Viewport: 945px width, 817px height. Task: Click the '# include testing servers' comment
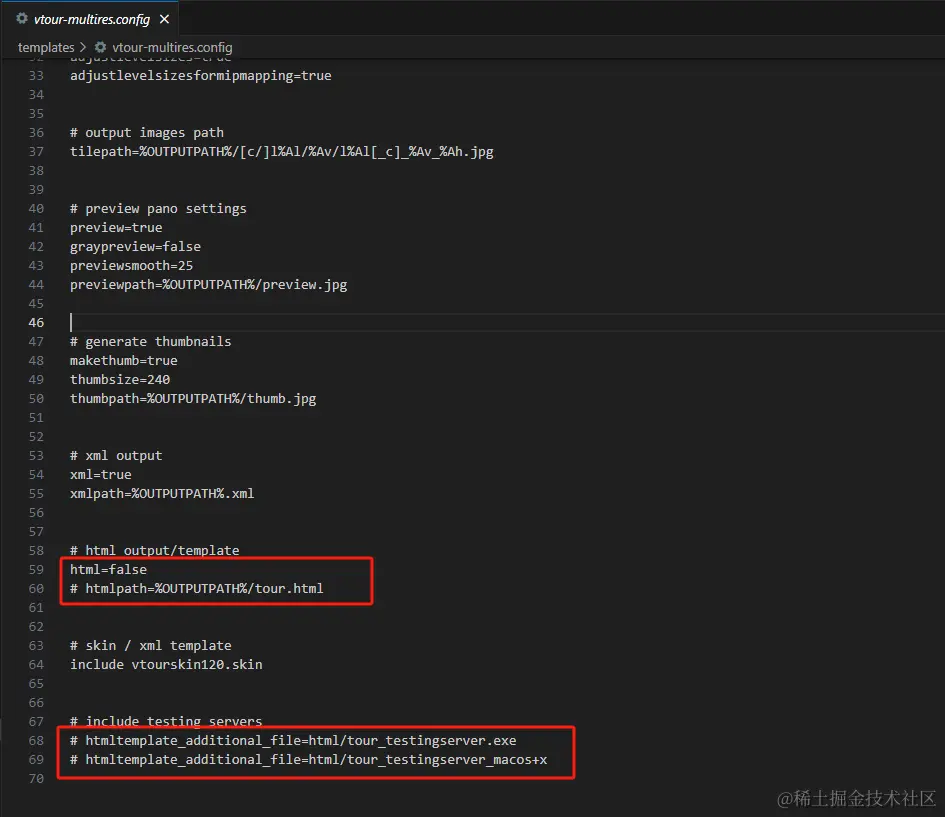click(166, 721)
